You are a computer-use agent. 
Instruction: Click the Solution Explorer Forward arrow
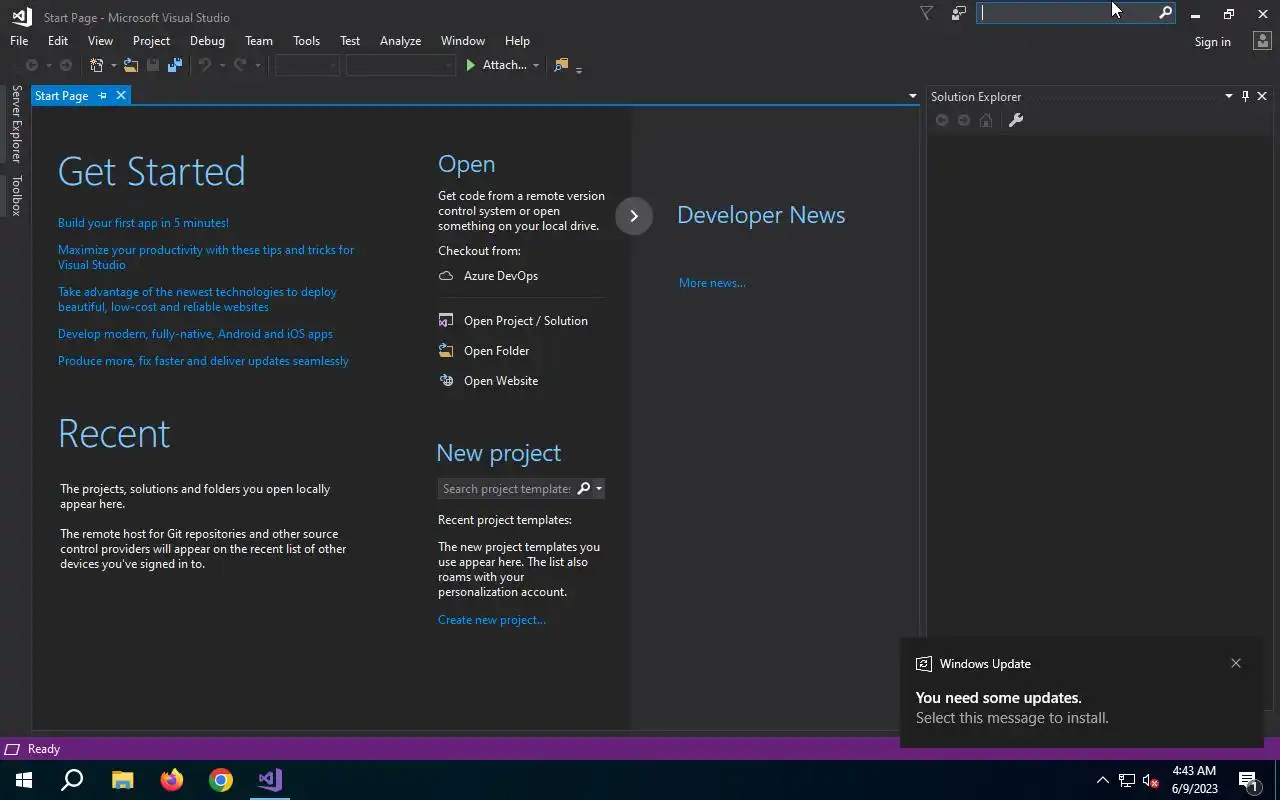pos(964,120)
